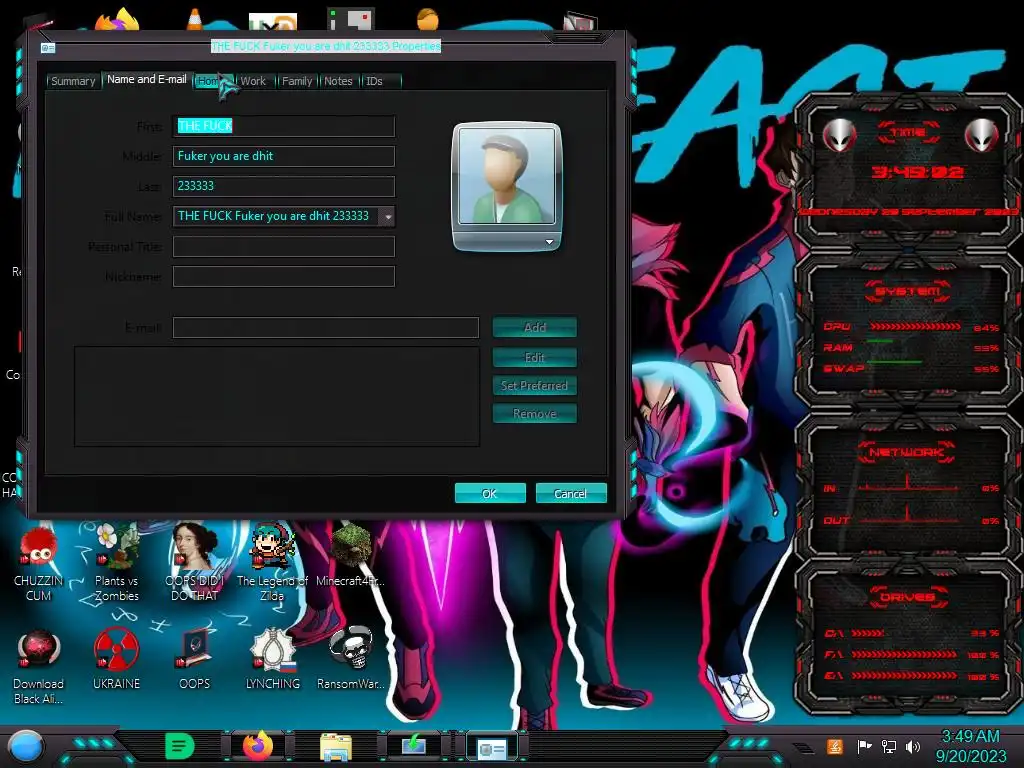Click the network IN graph
This screenshot has width=1024, height=768.
pos(908,483)
